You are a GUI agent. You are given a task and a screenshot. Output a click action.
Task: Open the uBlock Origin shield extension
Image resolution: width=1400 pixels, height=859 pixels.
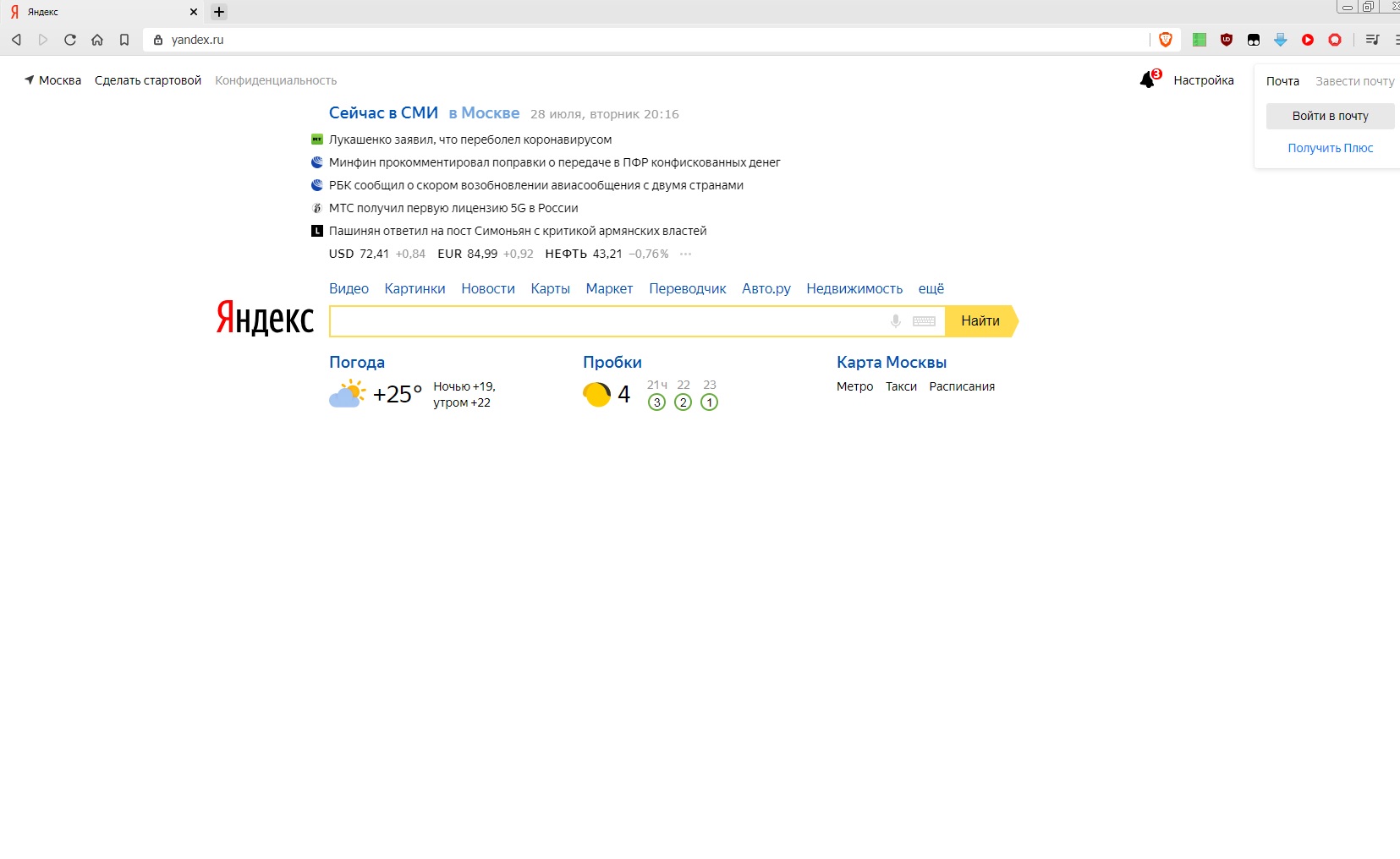pyautogui.click(x=1227, y=40)
